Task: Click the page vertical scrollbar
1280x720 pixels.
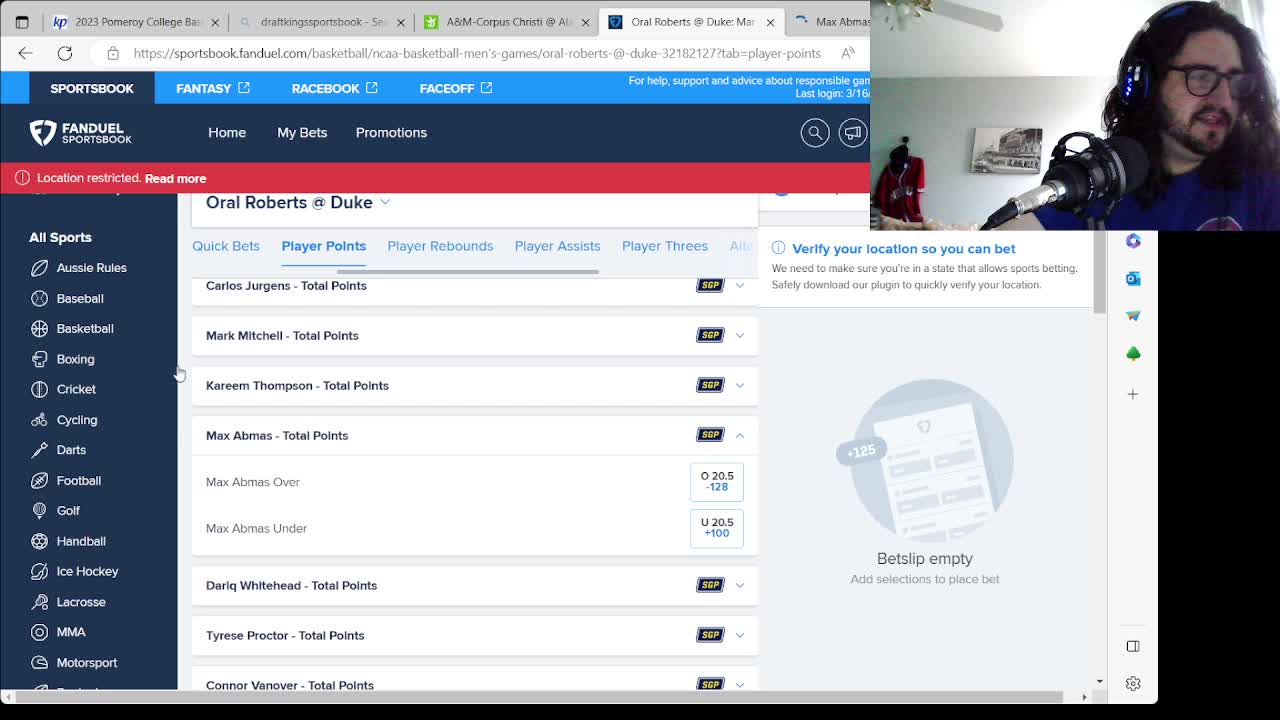Action: [x=1099, y=273]
